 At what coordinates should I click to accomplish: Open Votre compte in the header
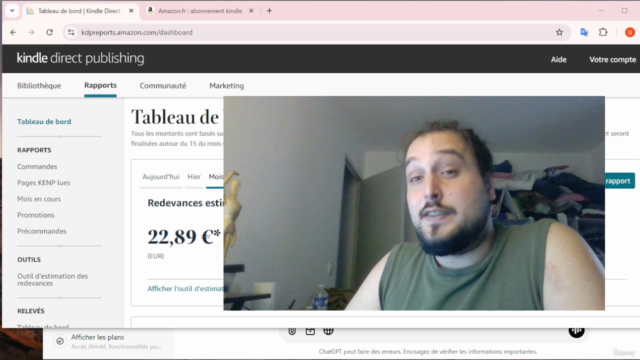[612, 60]
